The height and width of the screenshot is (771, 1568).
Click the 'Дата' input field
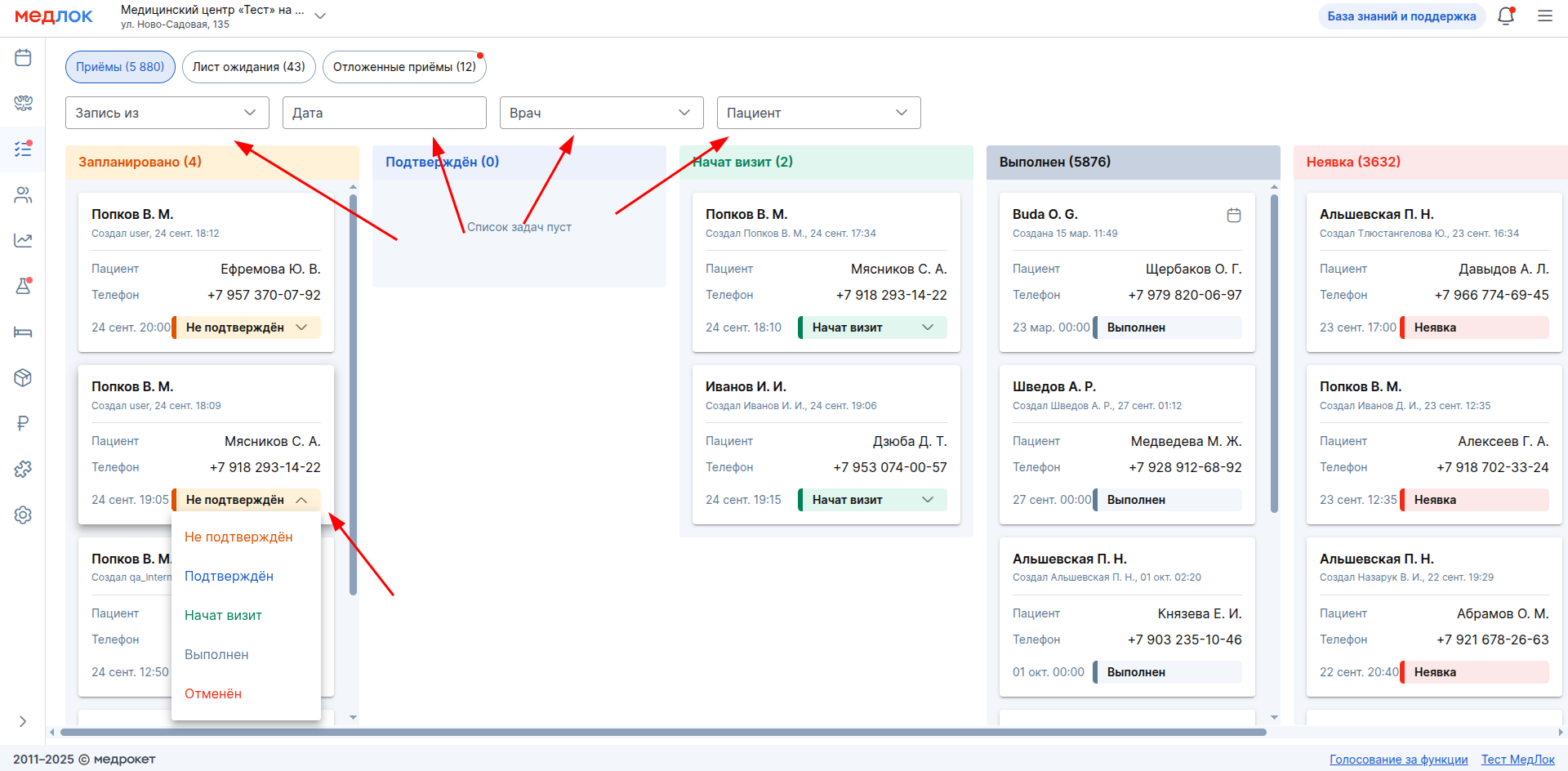coord(384,113)
